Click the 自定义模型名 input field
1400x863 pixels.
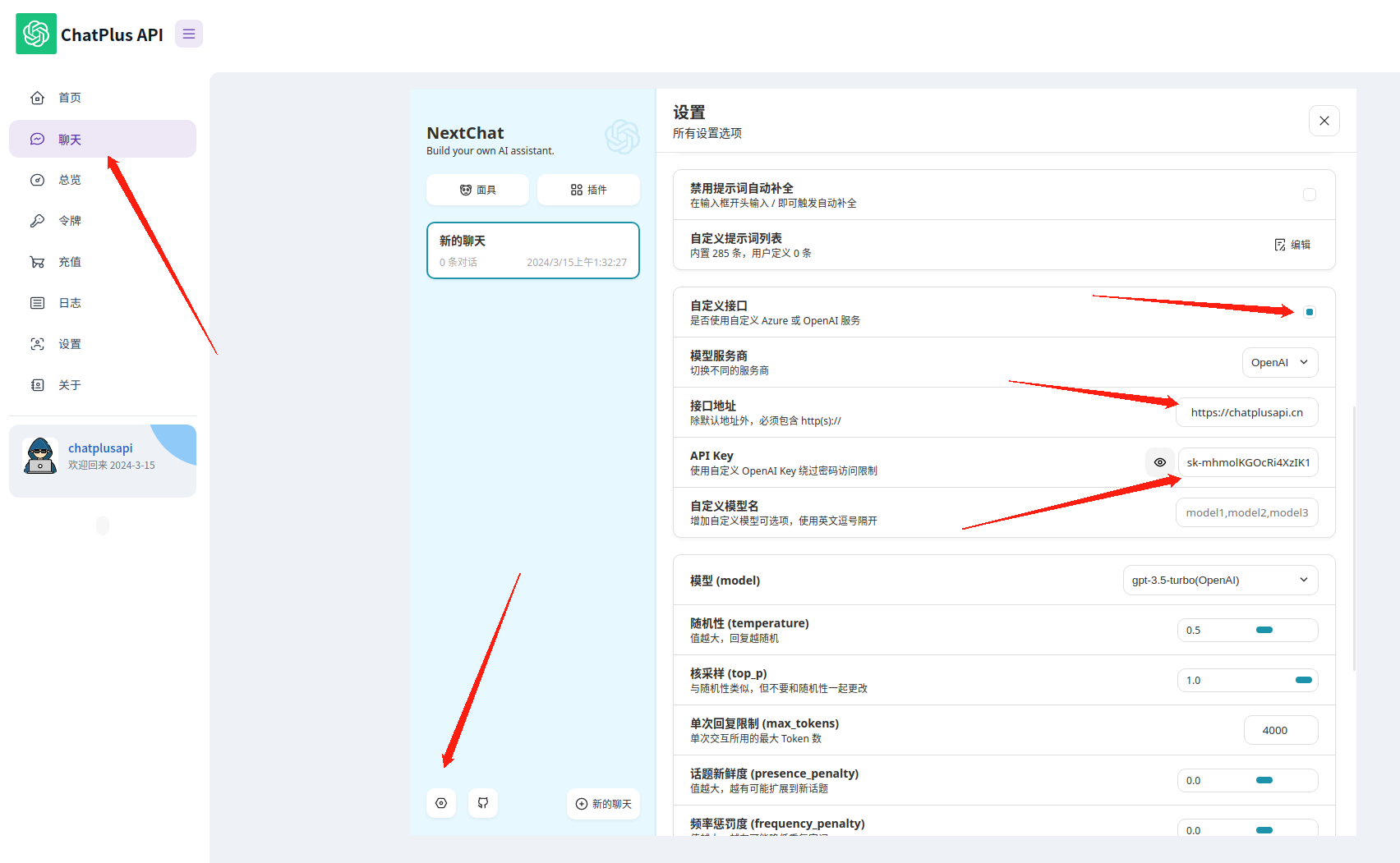coord(1247,512)
